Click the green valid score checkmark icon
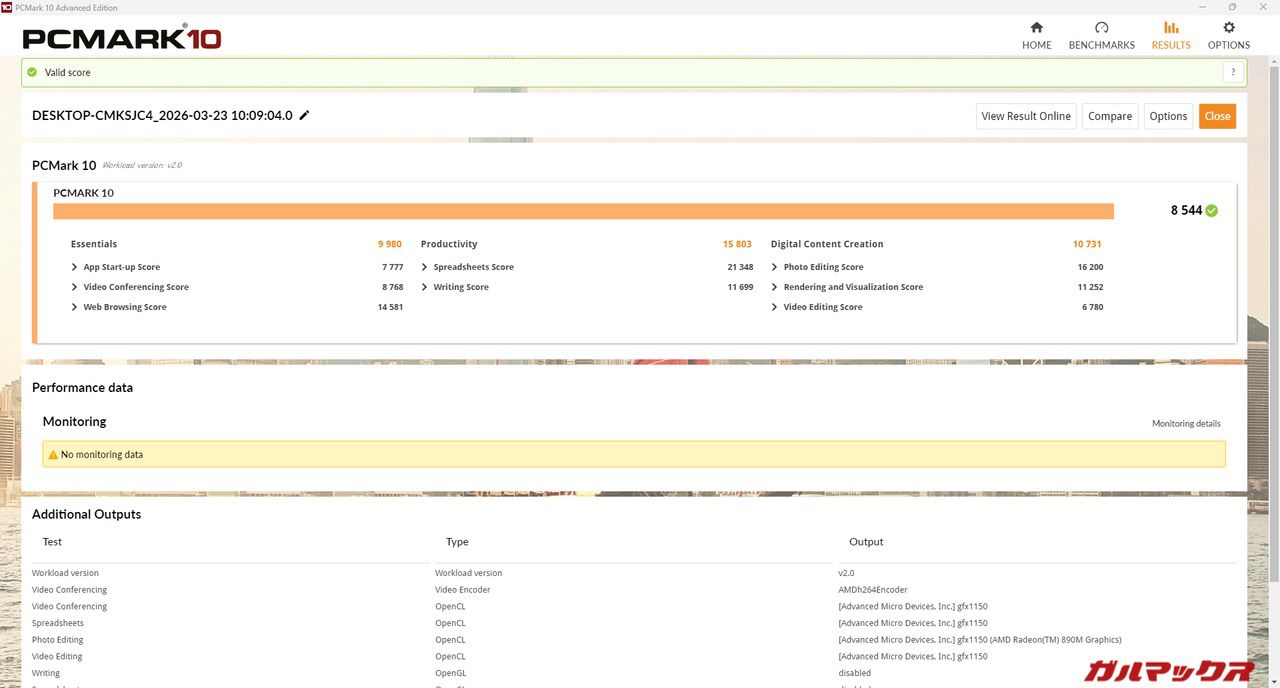1280x688 pixels. [x=32, y=72]
